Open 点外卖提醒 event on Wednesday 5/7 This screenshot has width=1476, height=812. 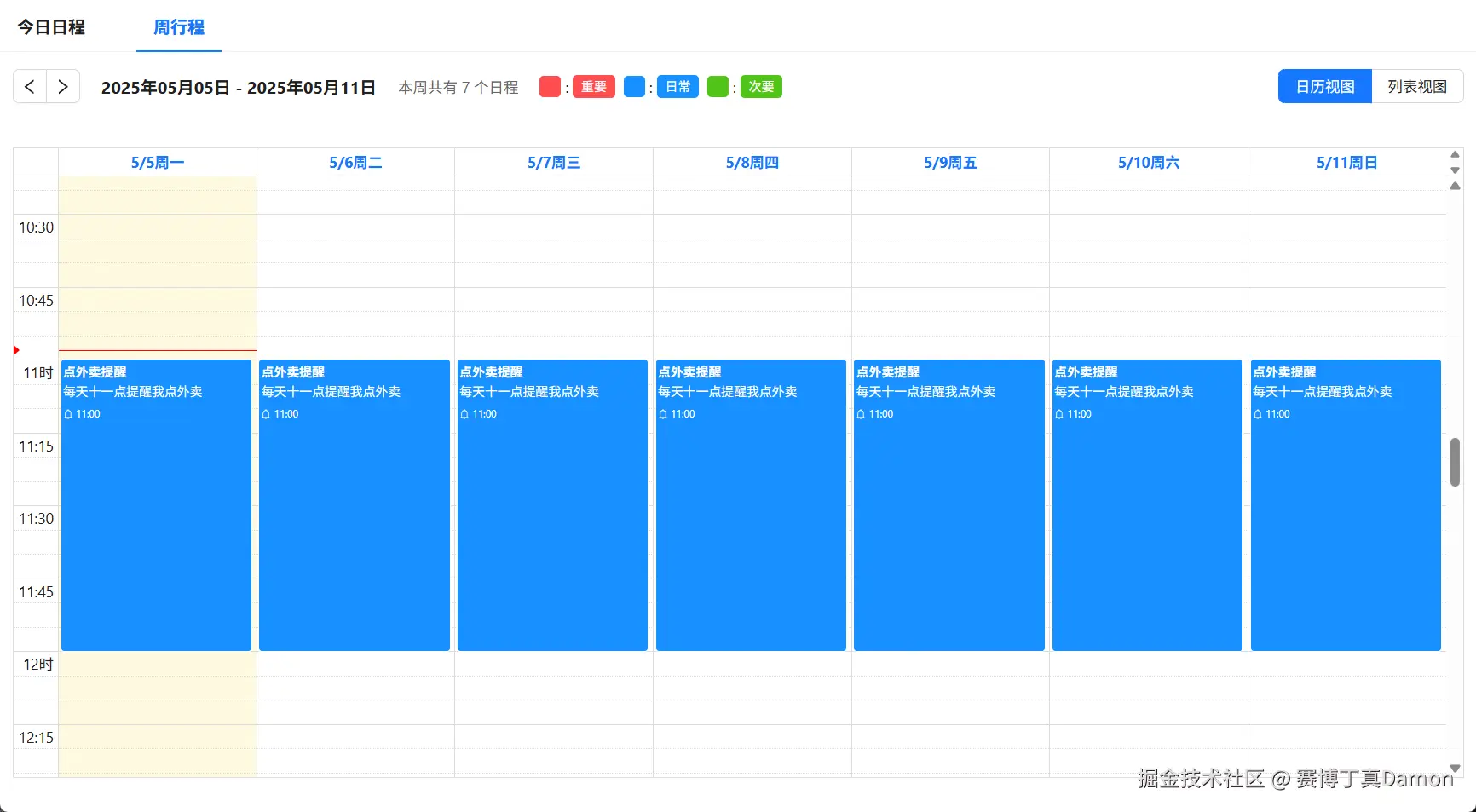click(552, 505)
